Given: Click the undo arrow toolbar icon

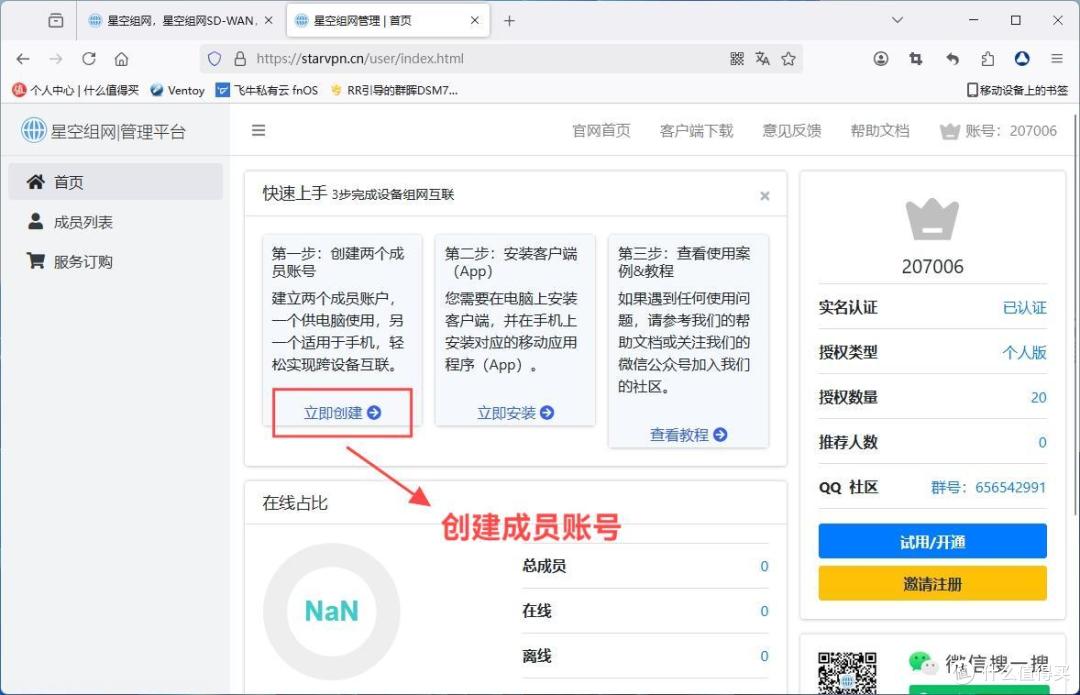Looking at the screenshot, I should [x=953, y=59].
